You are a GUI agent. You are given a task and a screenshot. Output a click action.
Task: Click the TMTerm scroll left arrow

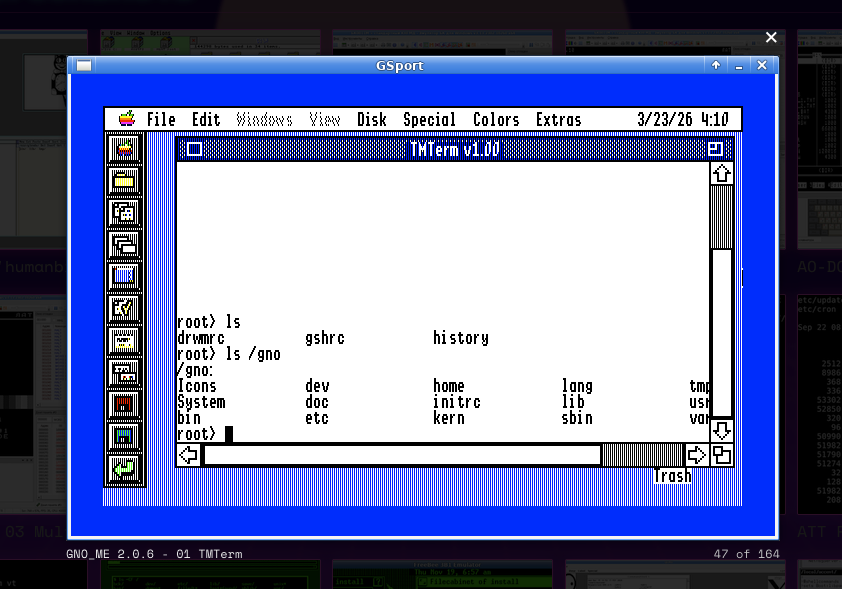coord(189,455)
